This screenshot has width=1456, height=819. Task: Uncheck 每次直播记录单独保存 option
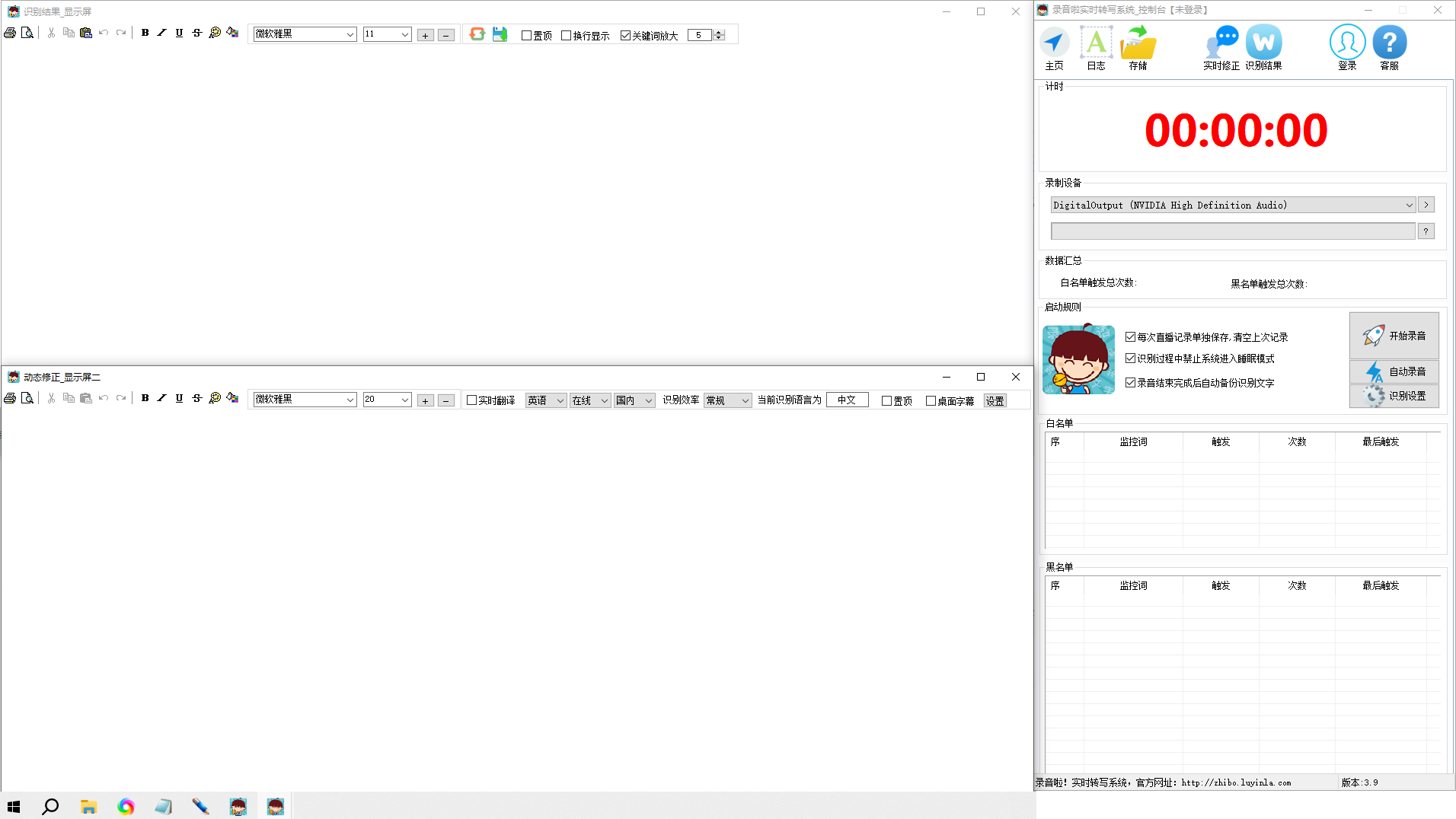click(1130, 336)
